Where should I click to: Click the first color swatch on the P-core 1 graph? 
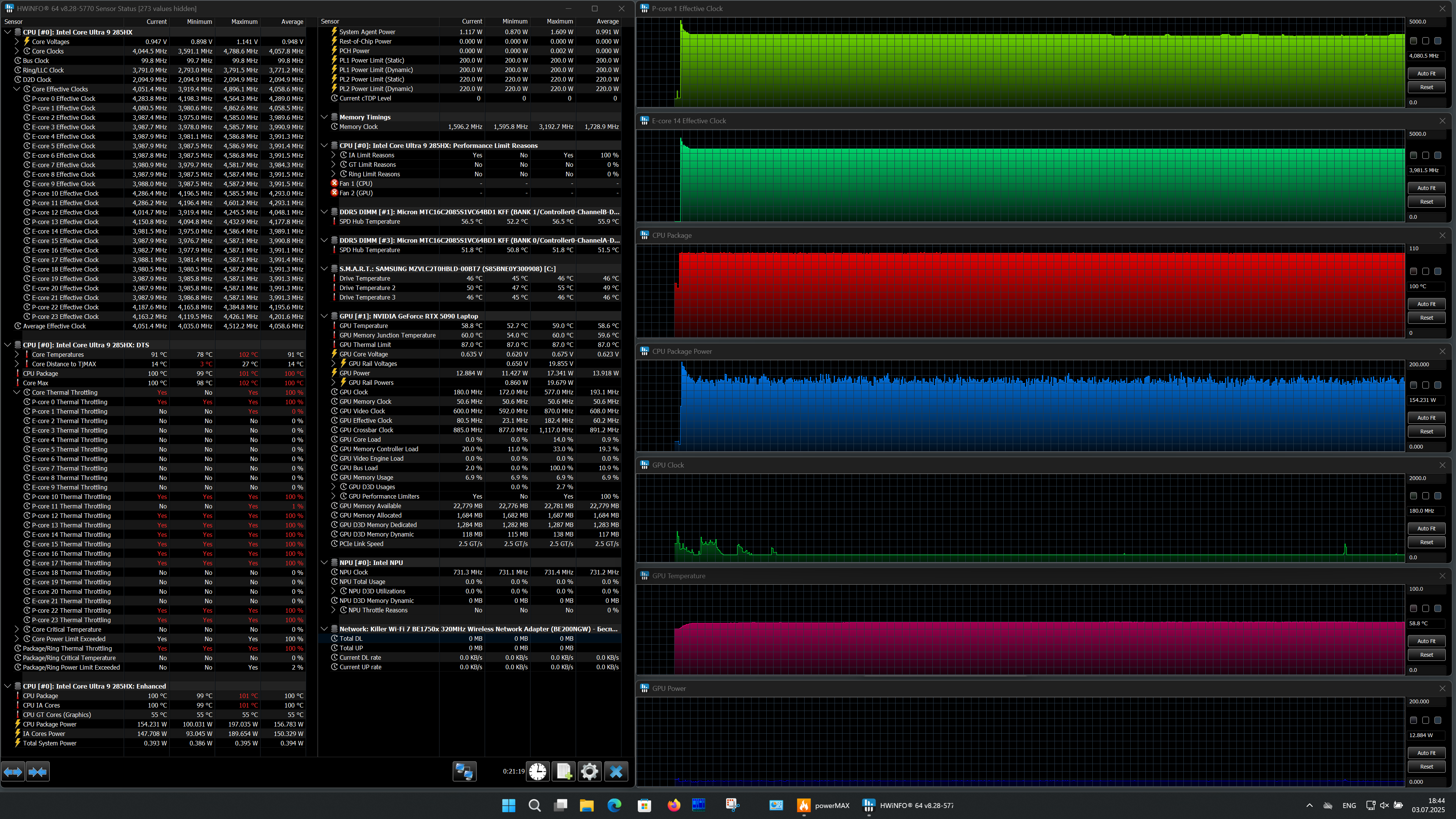[1414, 41]
